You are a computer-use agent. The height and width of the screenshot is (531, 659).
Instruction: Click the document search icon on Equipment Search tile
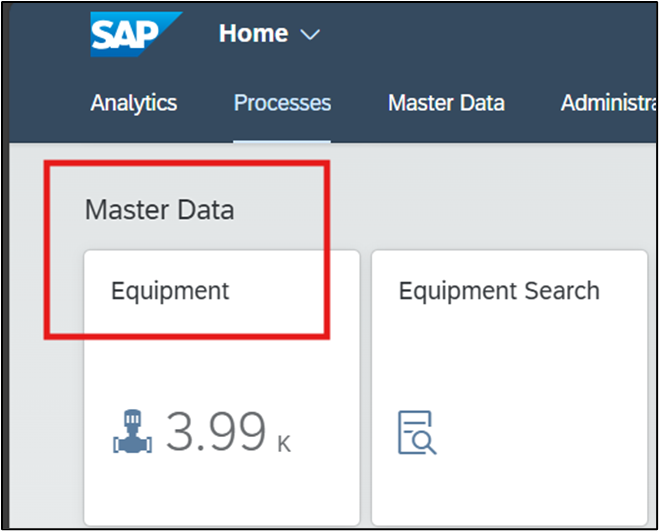click(x=417, y=432)
